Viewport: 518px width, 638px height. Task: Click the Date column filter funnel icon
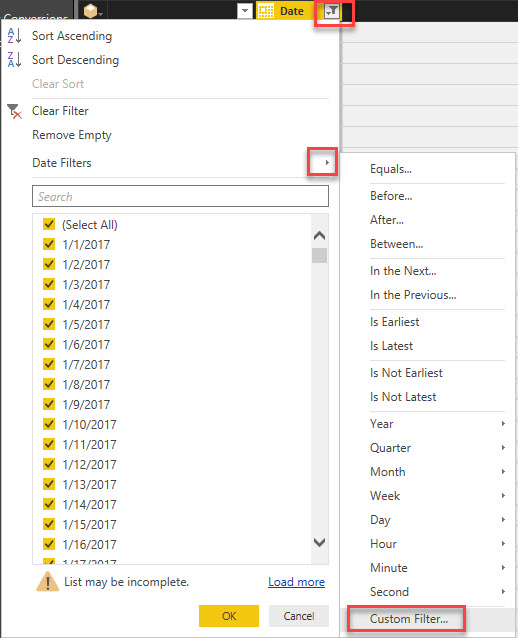tap(332, 11)
